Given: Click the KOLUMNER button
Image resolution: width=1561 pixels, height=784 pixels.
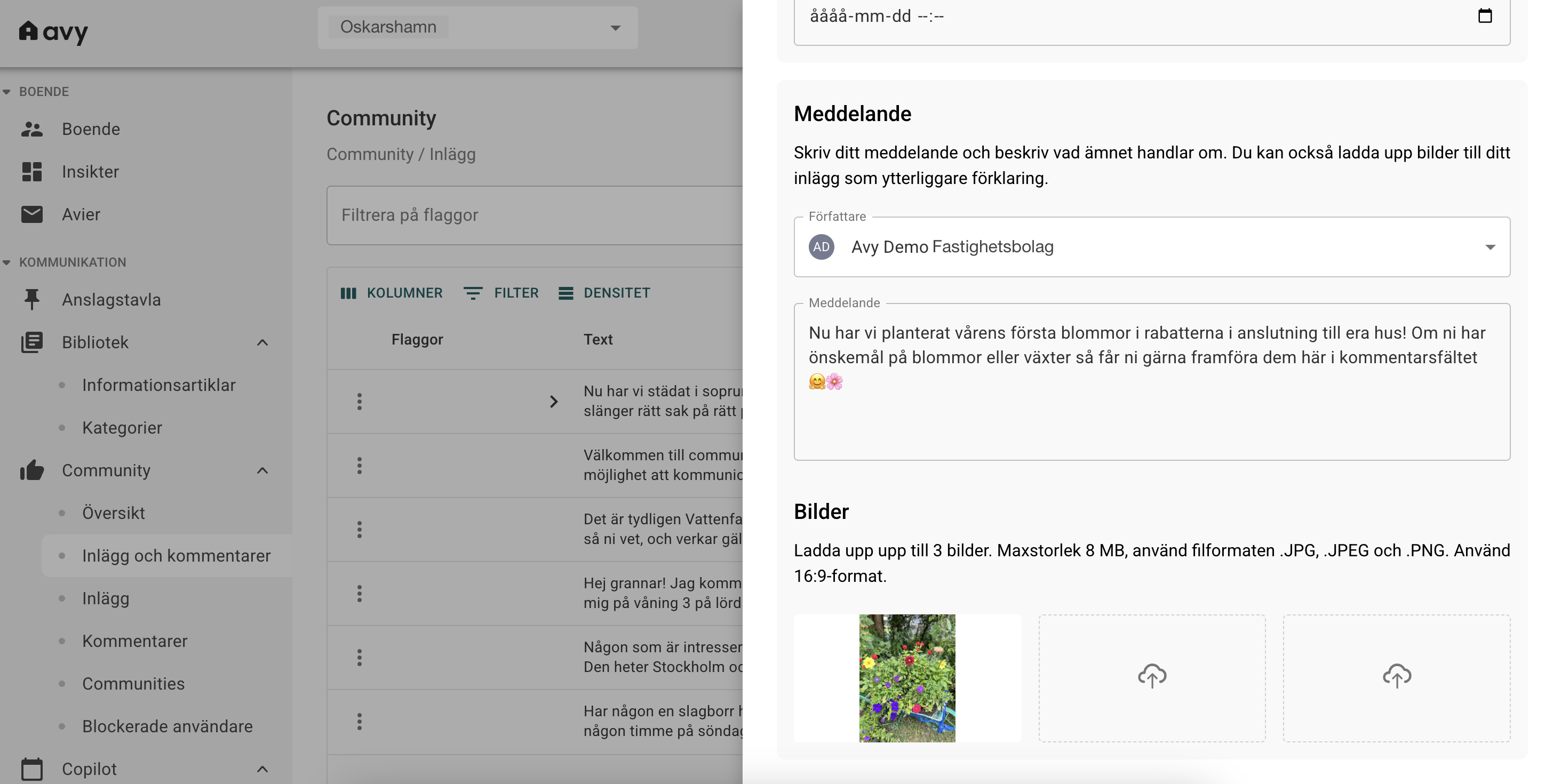Looking at the screenshot, I should point(392,293).
